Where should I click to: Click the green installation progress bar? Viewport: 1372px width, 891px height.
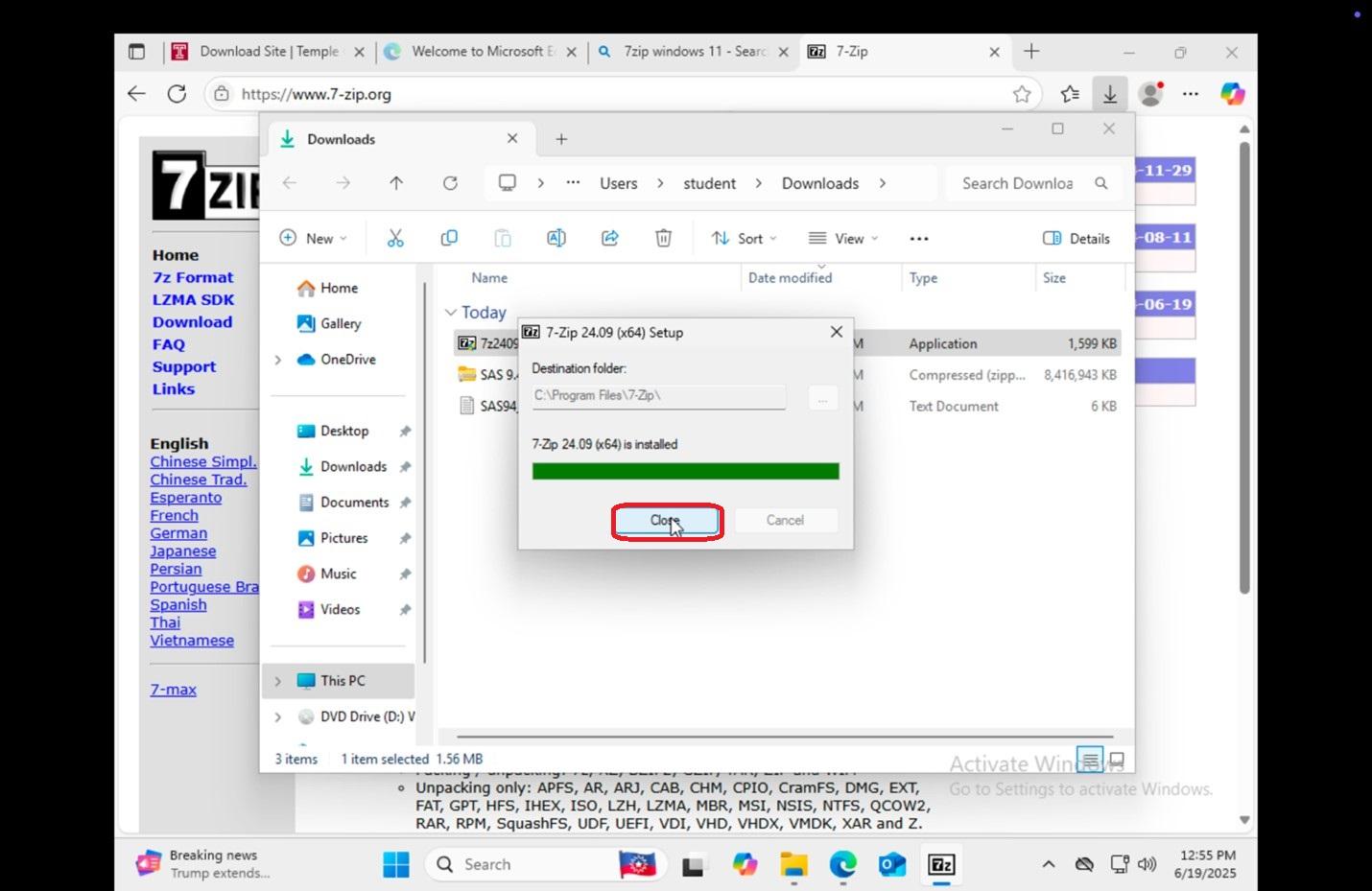[685, 471]
